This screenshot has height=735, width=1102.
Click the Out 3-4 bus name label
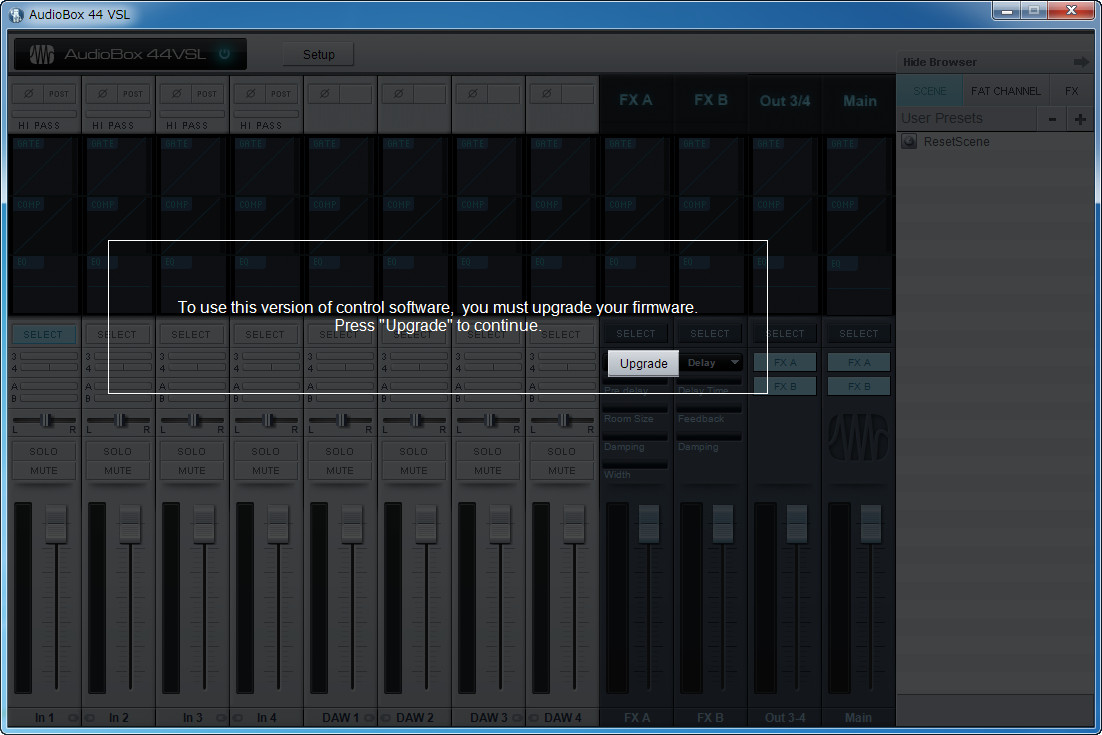point(785,717)
